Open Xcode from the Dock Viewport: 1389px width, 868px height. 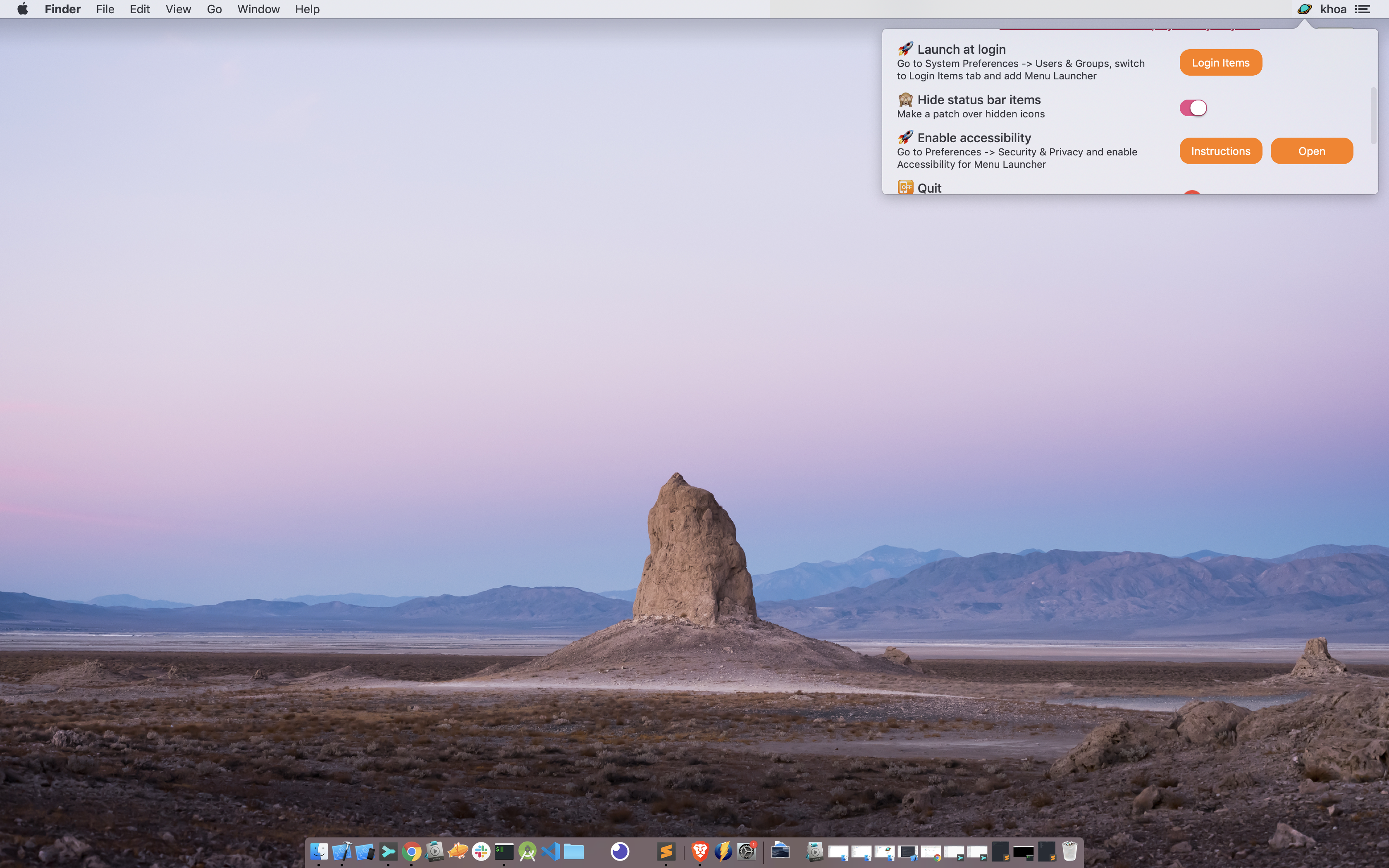(x=342, y=851)
